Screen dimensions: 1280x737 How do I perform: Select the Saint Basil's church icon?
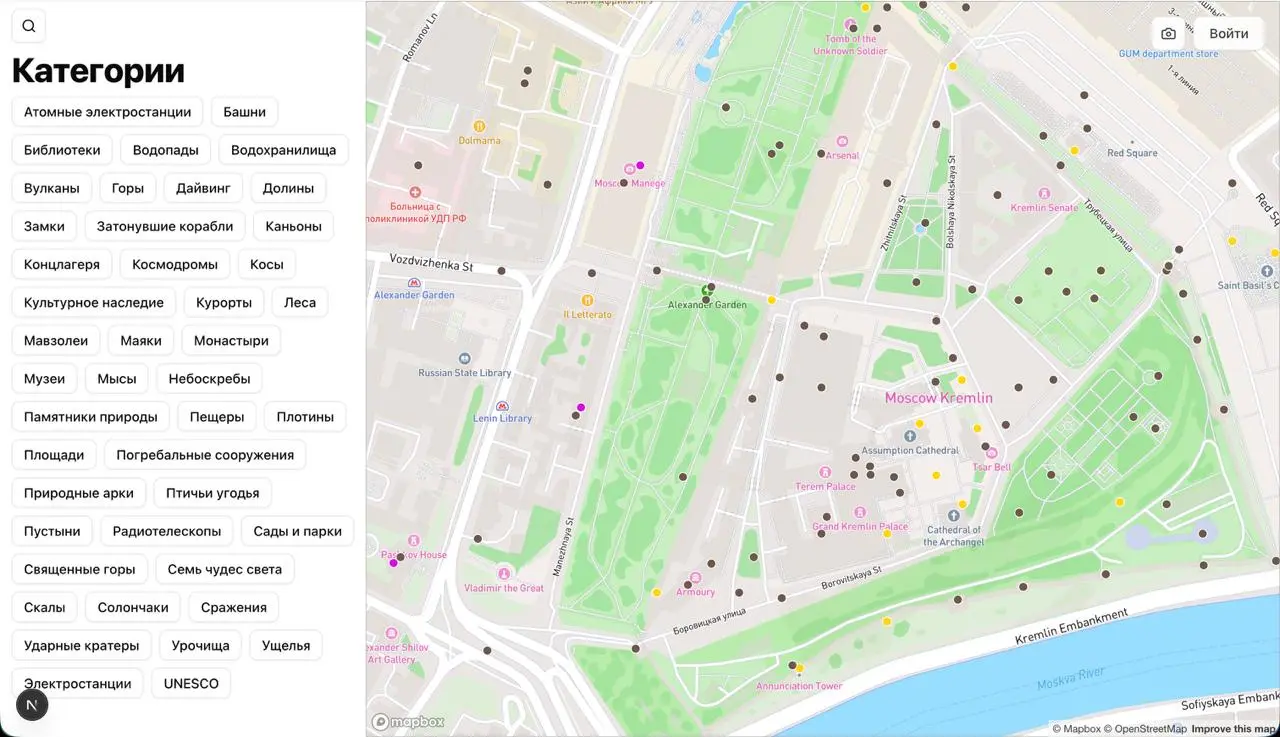(x=1267, y=271)
